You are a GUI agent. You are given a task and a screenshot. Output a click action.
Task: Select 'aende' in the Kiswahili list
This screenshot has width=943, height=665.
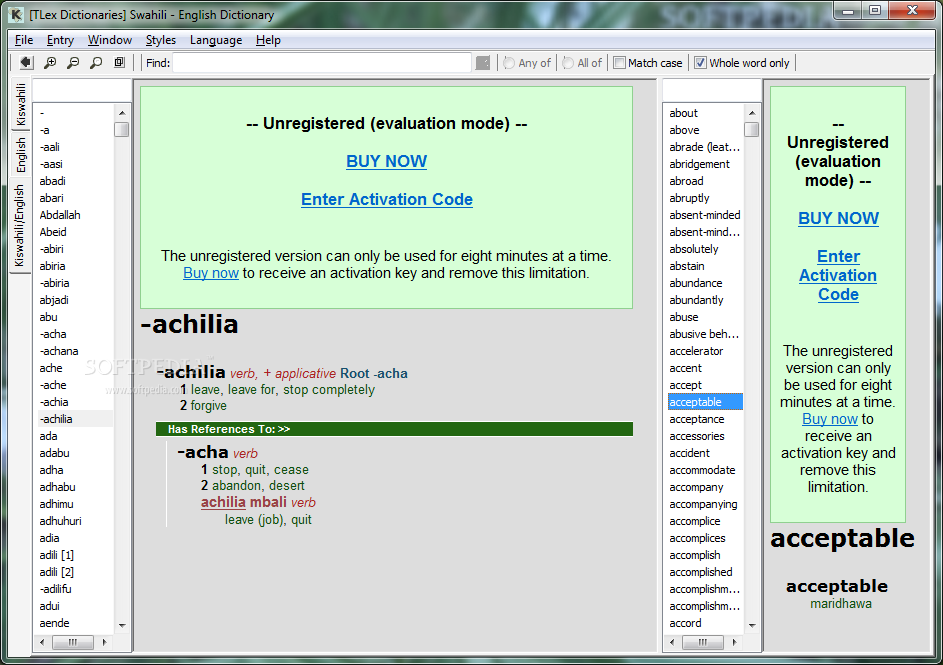(54, 623)
